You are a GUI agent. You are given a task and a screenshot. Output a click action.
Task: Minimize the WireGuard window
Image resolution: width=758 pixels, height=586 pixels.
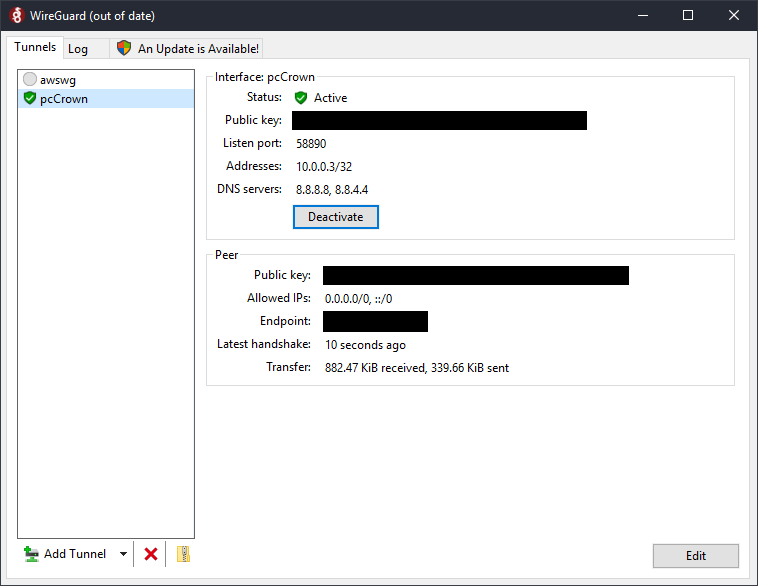[643, 15]
